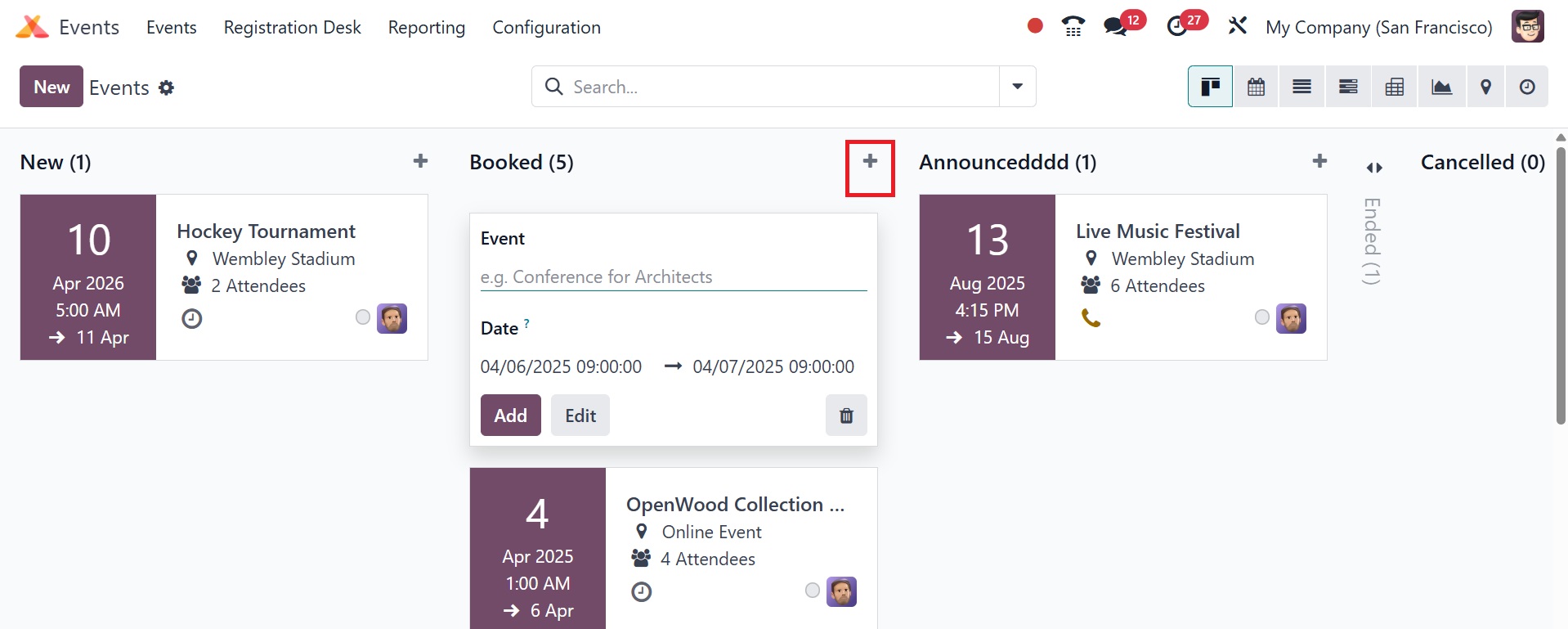
Task: Switch to list view
Action: pos(1301,87)
